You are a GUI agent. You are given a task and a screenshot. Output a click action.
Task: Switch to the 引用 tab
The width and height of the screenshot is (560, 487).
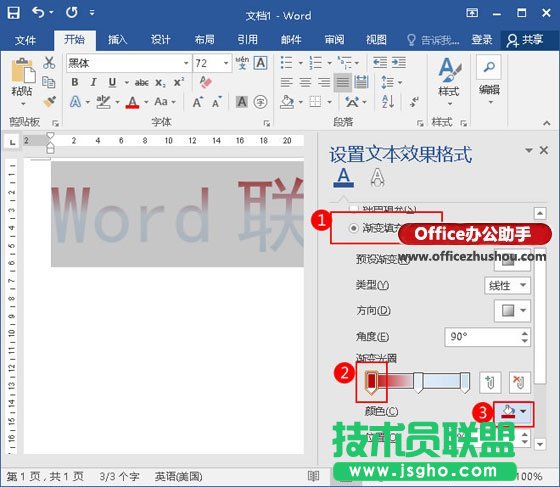point(248,40)
